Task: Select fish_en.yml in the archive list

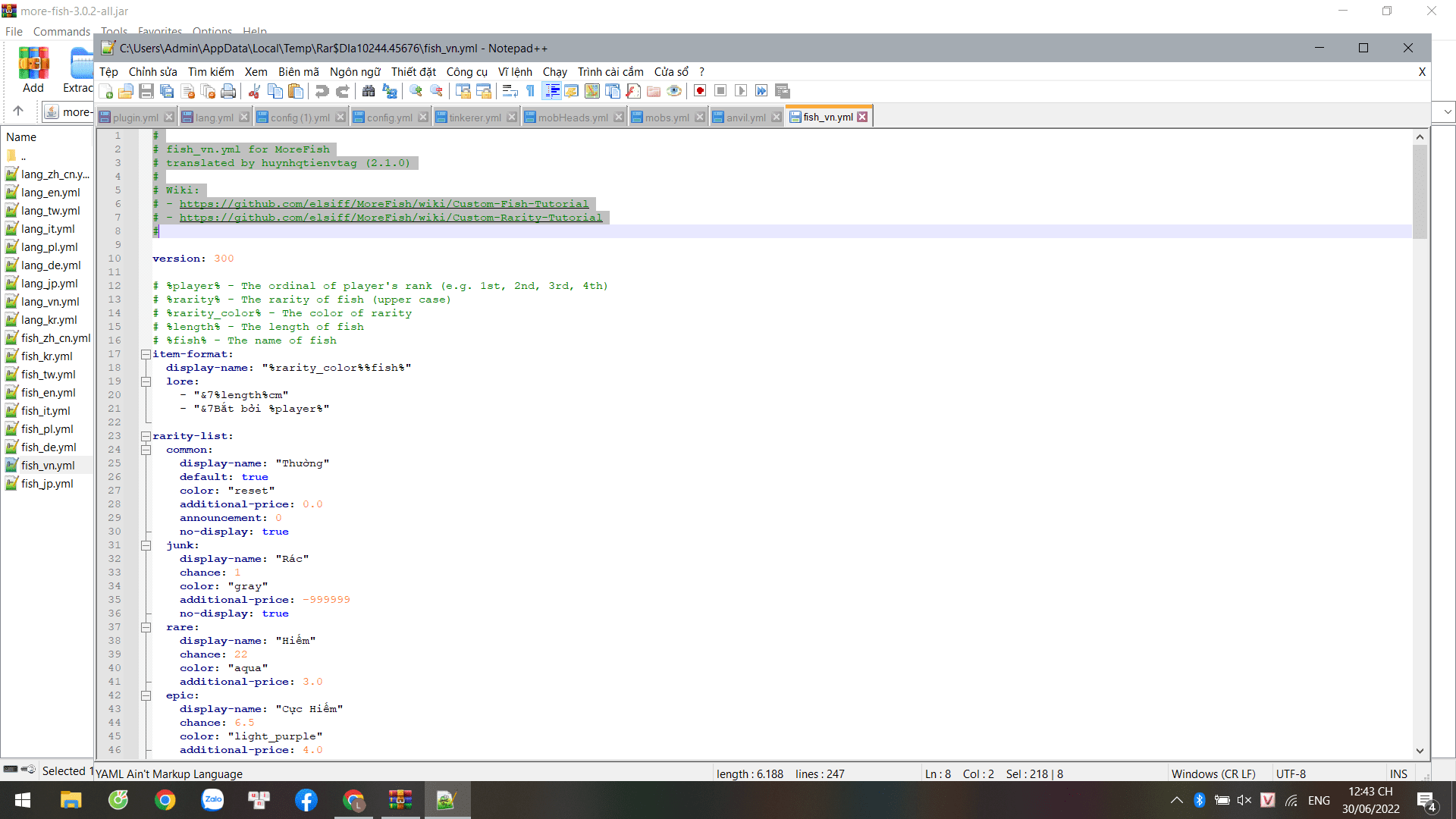Action: click(48, 393)
